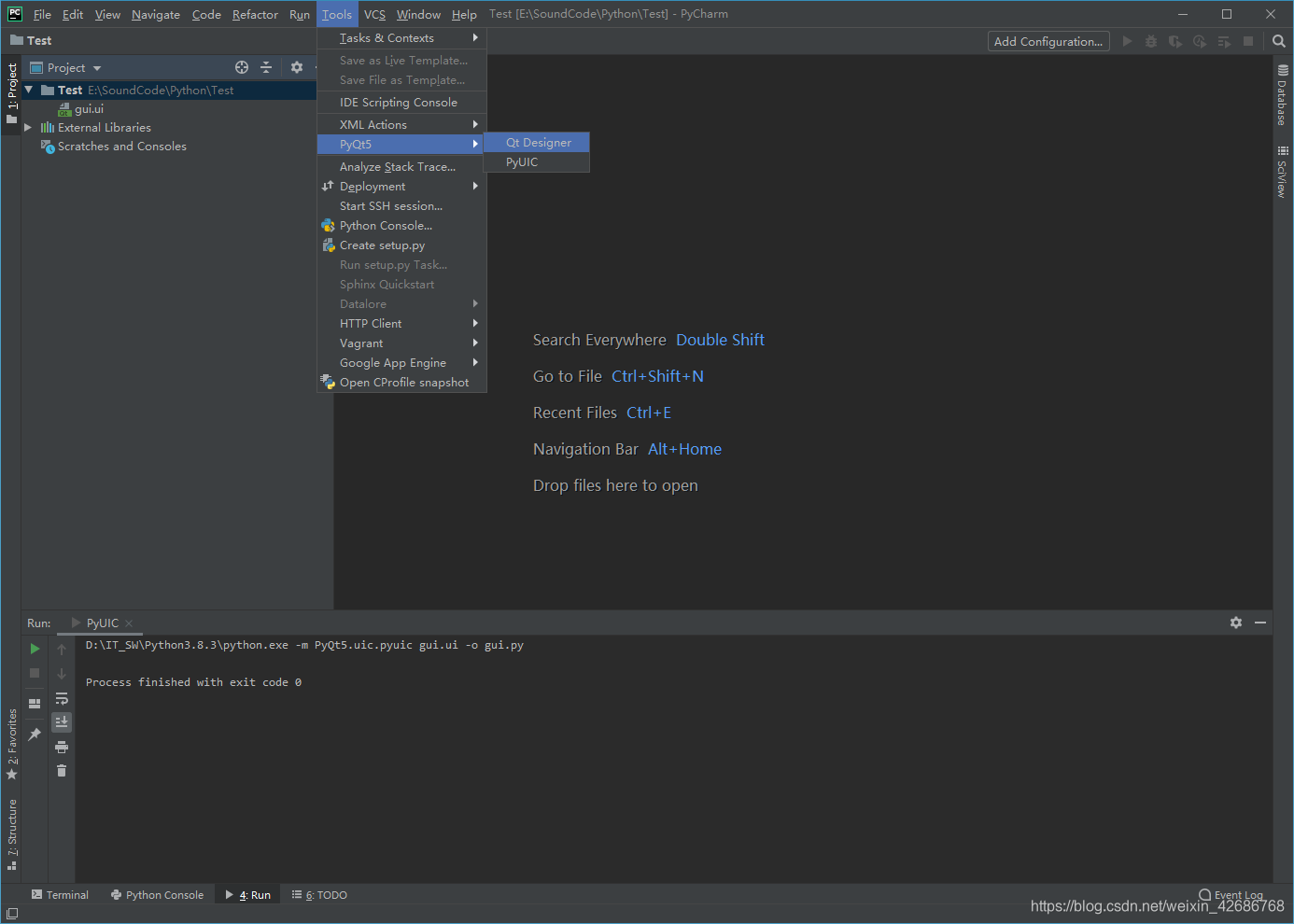The width and height of the screenshot is (1294, 924).
Task: Toggle the Project tool window stripe
Action: coord(11,94)
